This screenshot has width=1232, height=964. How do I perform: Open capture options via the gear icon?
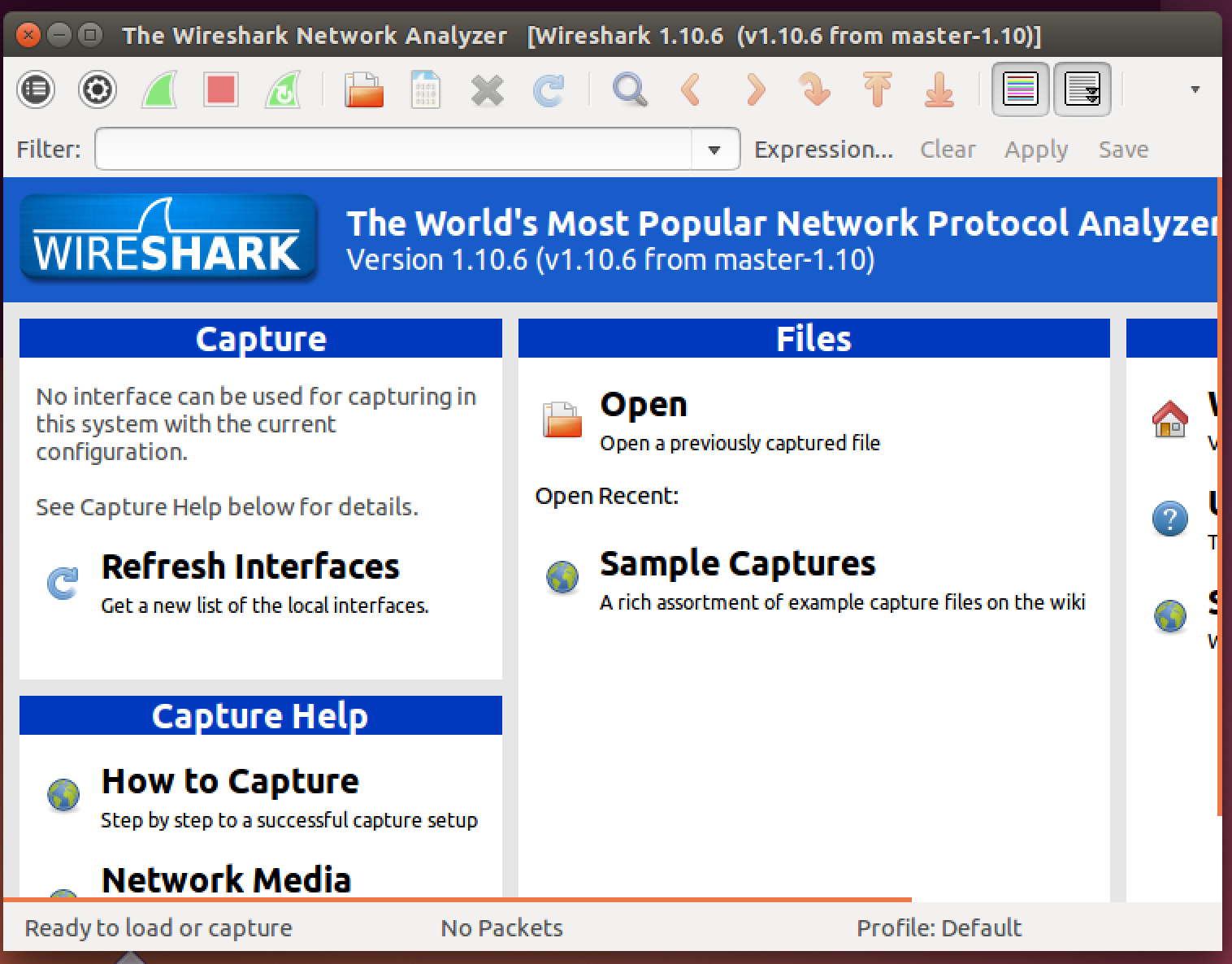pos(98,89)
